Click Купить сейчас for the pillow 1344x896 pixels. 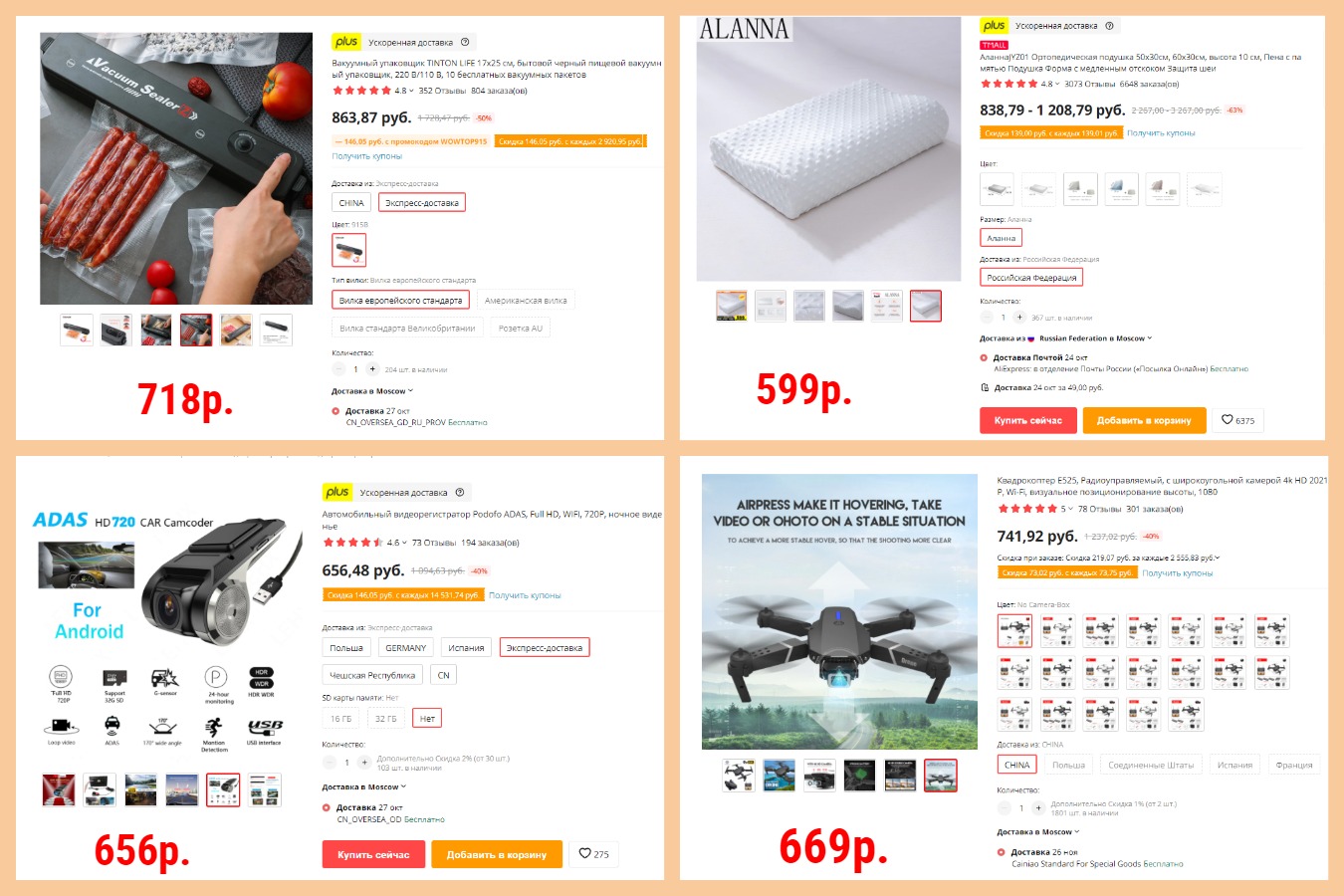[1027, 420]
